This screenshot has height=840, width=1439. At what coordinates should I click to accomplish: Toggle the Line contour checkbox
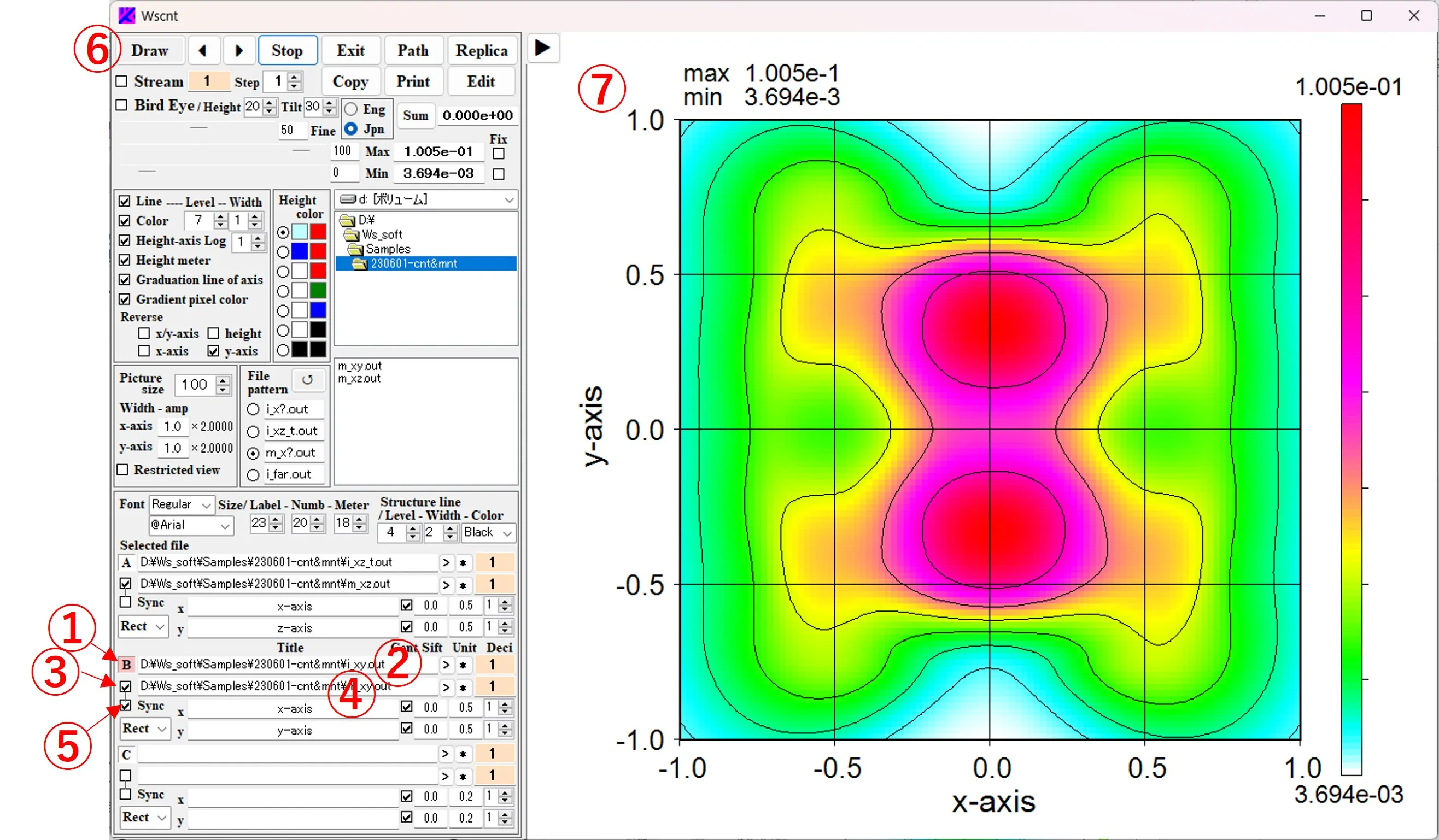(x=125, y=201)
